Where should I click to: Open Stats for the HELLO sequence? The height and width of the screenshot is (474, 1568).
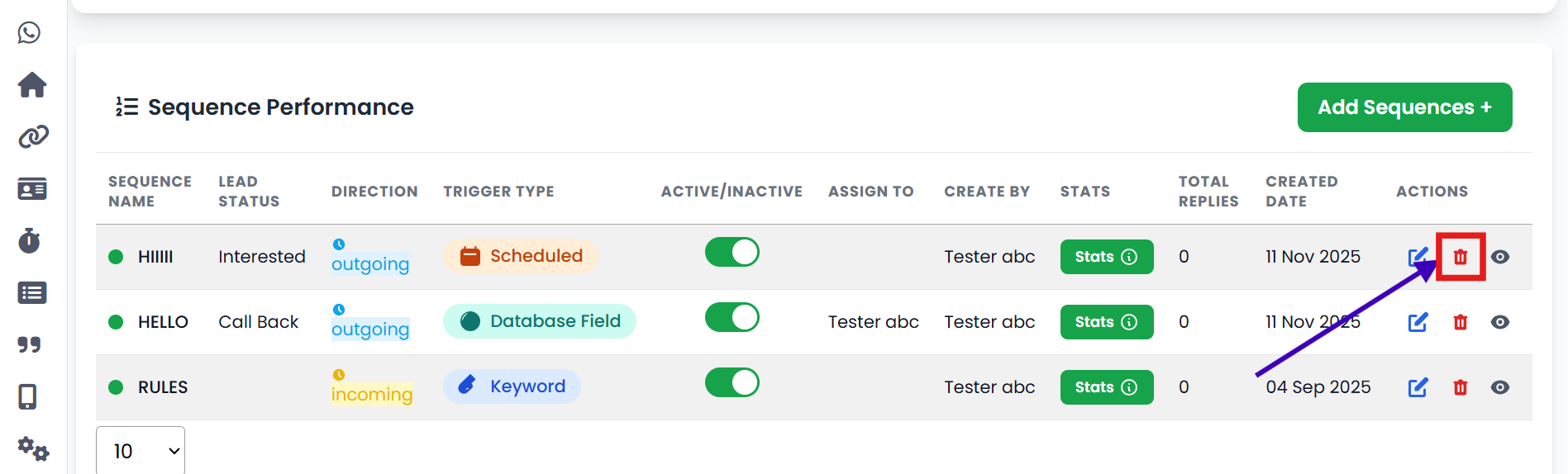(x=1106, y=322)
